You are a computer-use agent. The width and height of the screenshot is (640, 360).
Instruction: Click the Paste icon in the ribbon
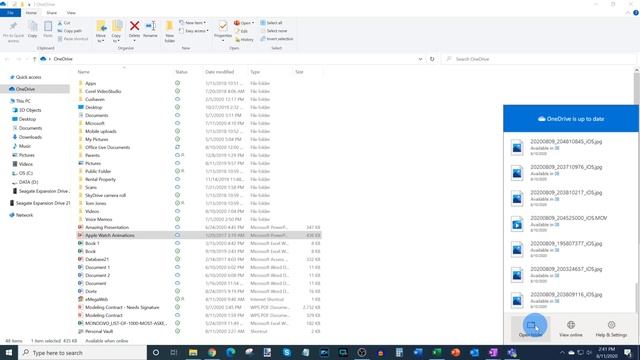point(48,27)
